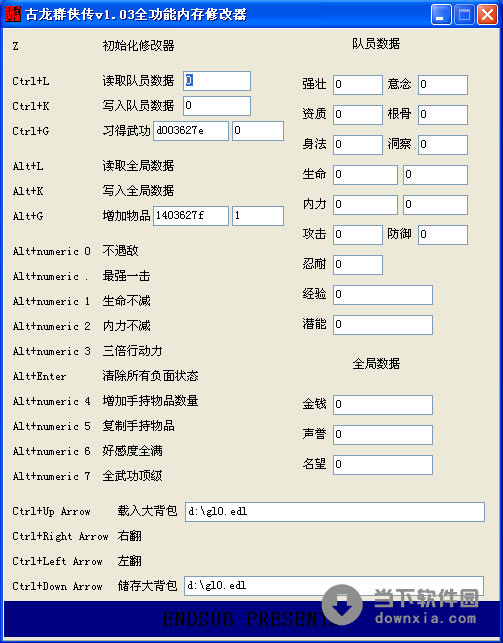Image resolution: width=503 pixels, height=643 pixels.
Task: Click the 根骨 stat field
Action: [443, 114]
